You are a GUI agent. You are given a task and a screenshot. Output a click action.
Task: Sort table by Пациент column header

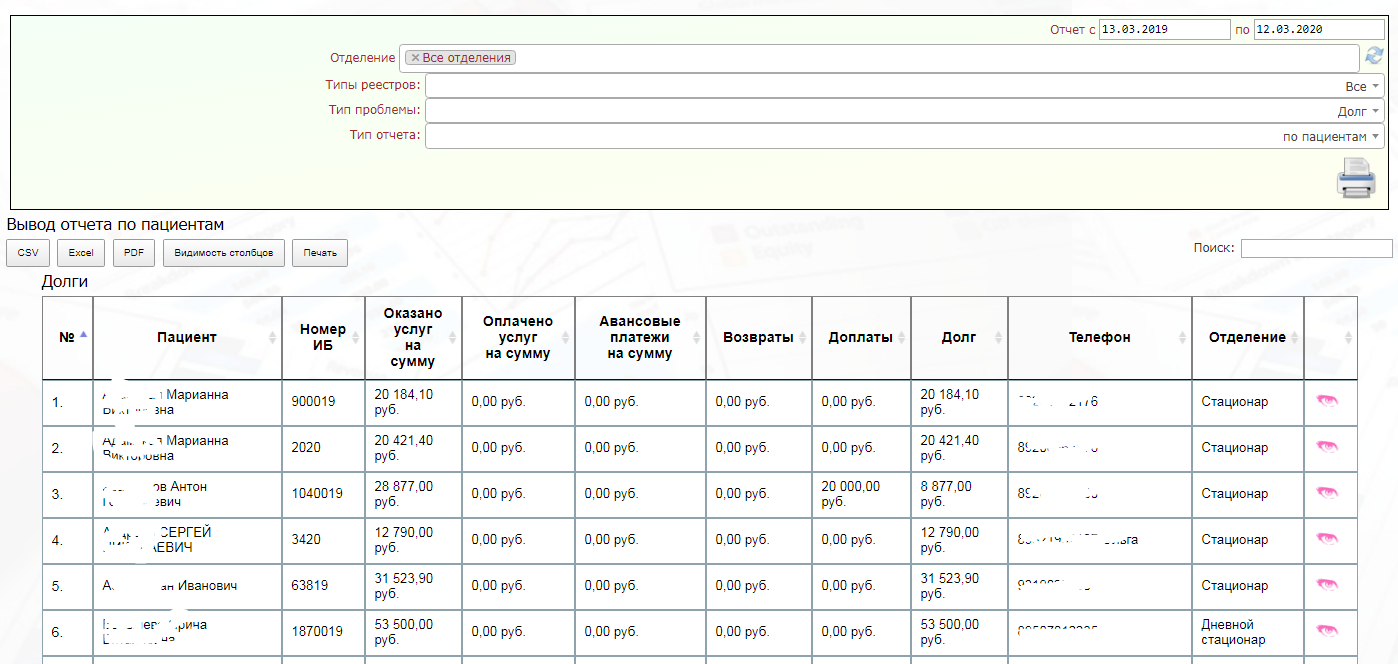(x=187, y=337)
